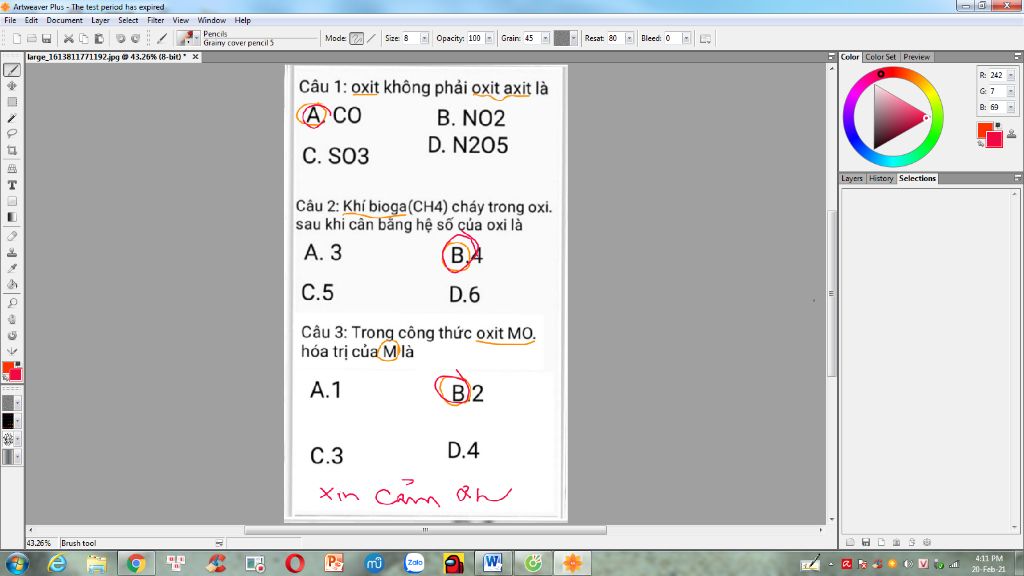Select the Pan hand tool
The image size is (1024, 576).
click(12, 319)
